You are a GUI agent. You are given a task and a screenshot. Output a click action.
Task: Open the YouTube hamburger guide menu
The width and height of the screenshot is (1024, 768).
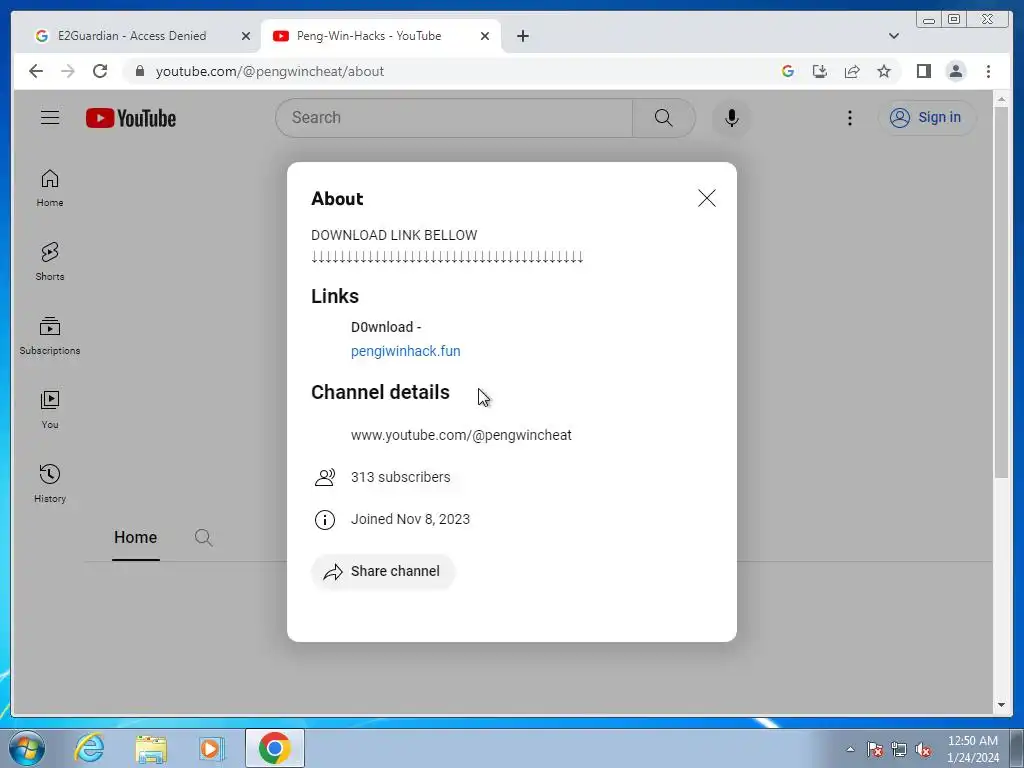(x=50, y=118)
